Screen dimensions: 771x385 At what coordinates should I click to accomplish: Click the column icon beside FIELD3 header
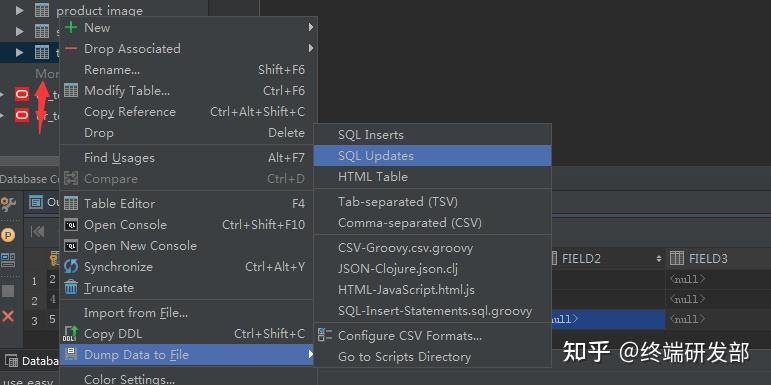(677, 258)
